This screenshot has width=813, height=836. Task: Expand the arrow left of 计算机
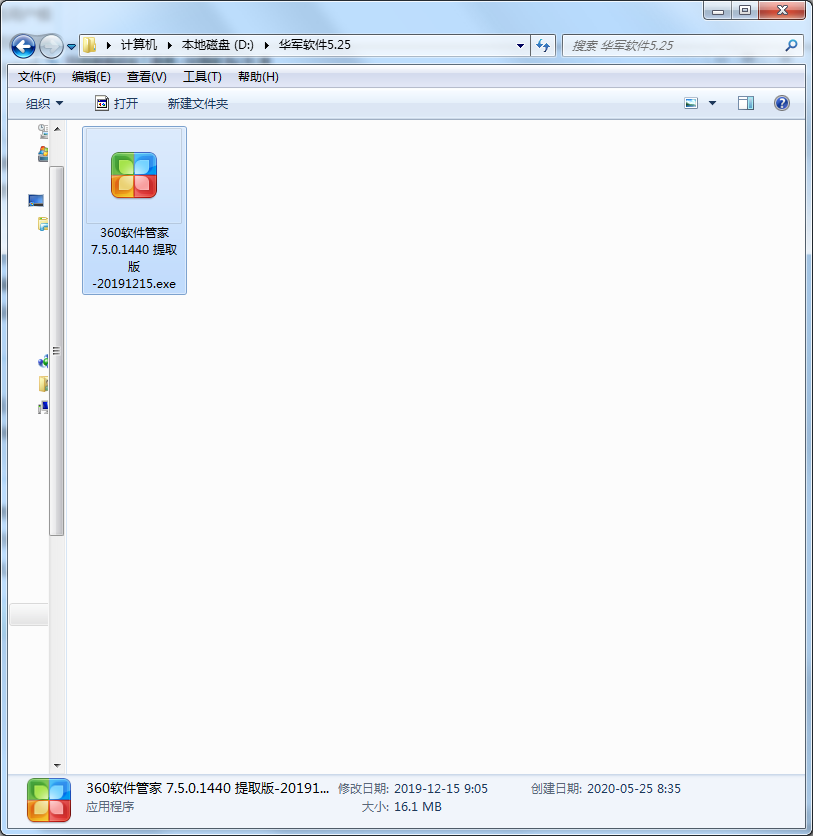click(x=109, y=45)
